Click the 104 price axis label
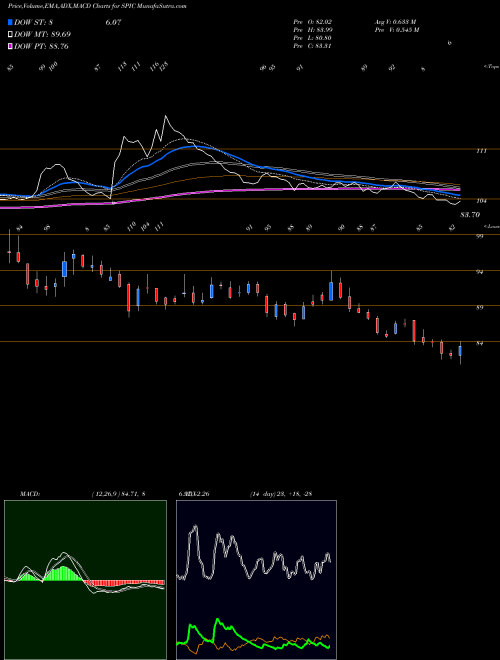The image size is (500, 660). [x=481, y=201]
